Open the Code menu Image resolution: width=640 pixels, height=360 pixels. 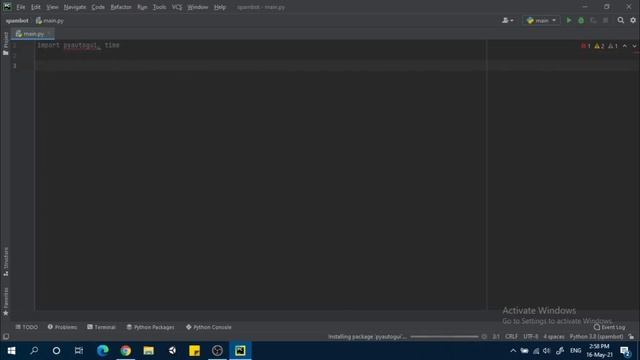pos(98,7)
